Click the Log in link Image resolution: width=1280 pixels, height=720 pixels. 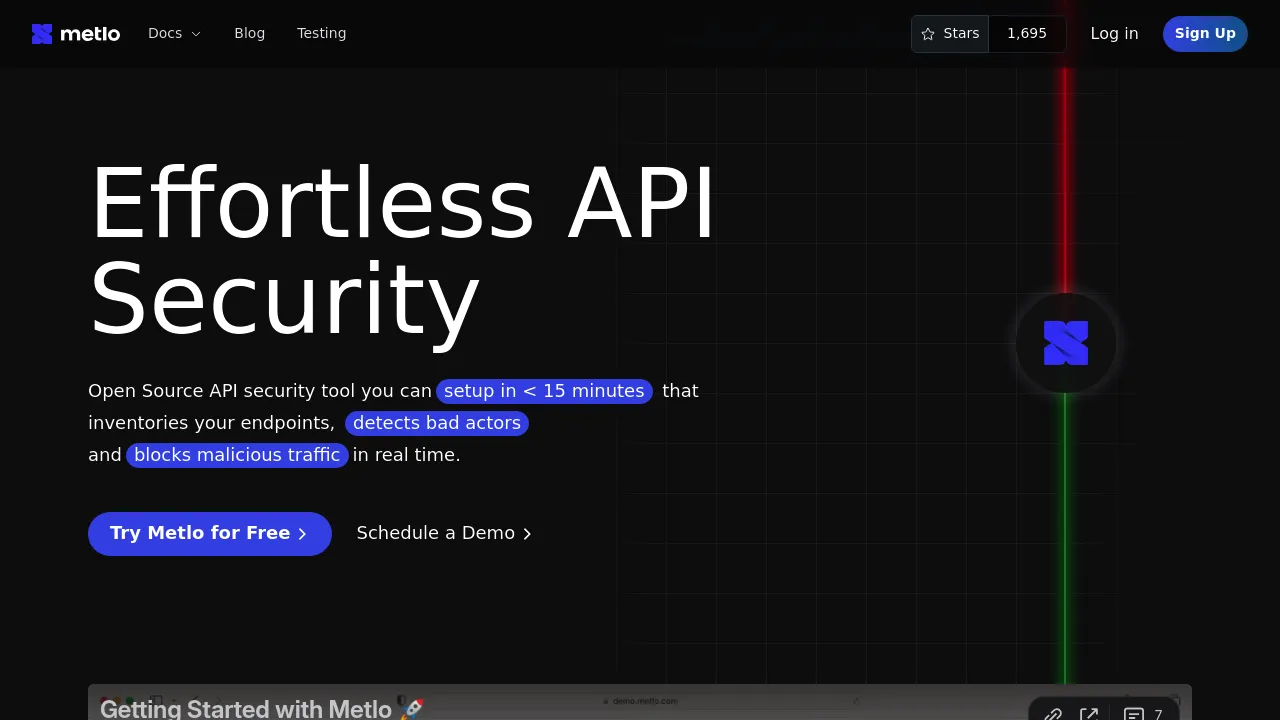pos(1114,34)
